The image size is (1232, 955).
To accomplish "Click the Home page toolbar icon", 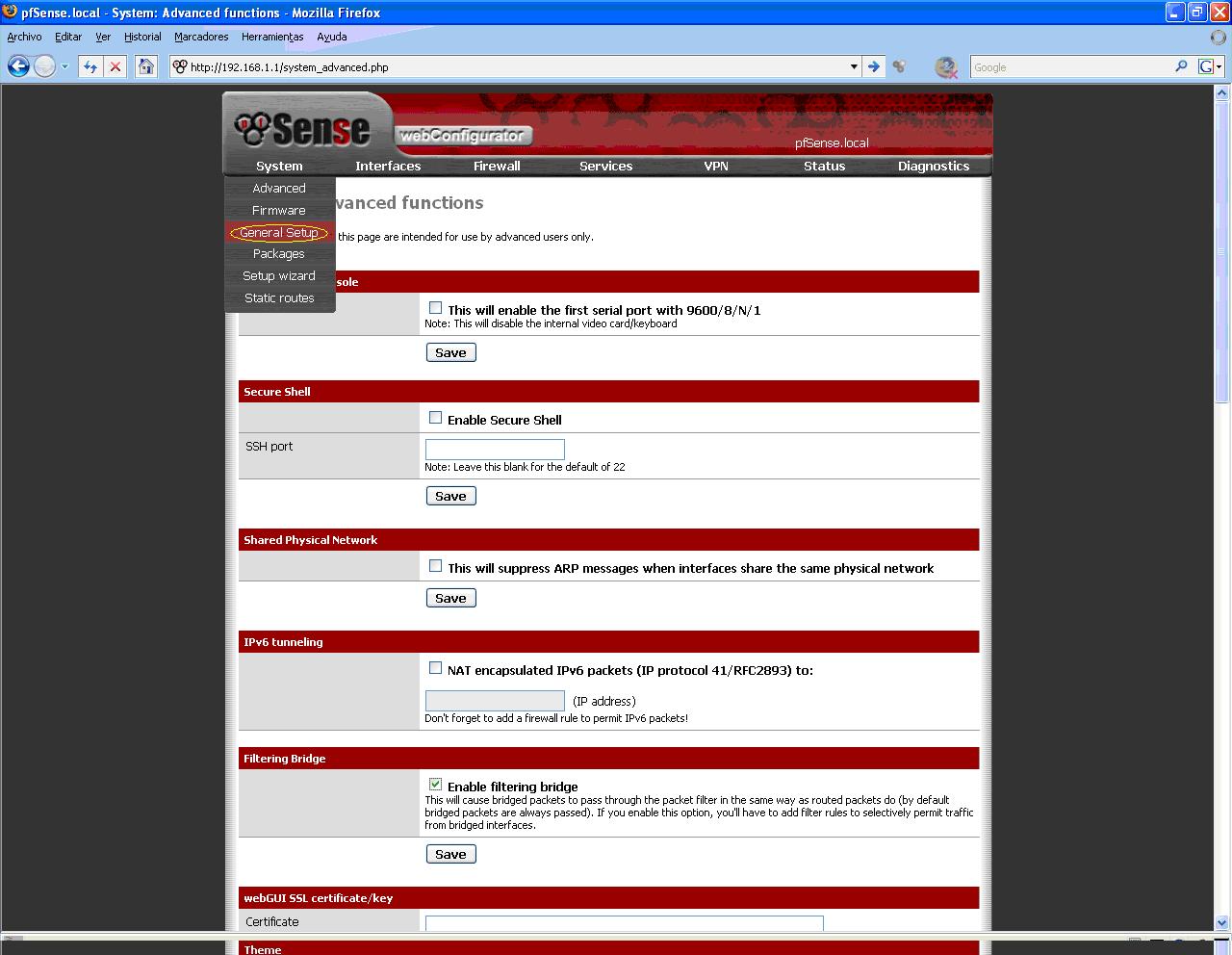I will pyautogui.click(x=145, y=66).
